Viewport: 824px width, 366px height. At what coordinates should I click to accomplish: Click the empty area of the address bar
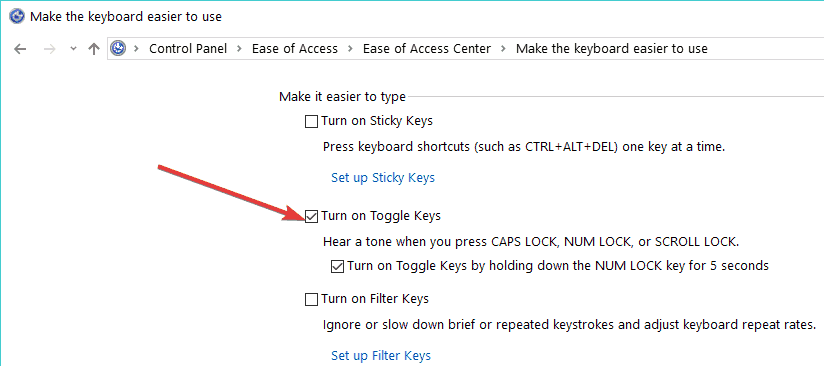(x=765, y=49)
